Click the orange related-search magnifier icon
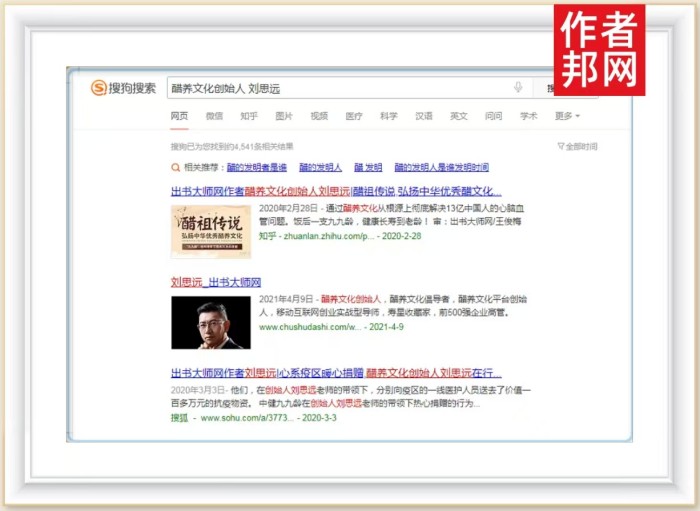Screen dimensions: 700x511 pyautogui.click(x=176, y=168)
